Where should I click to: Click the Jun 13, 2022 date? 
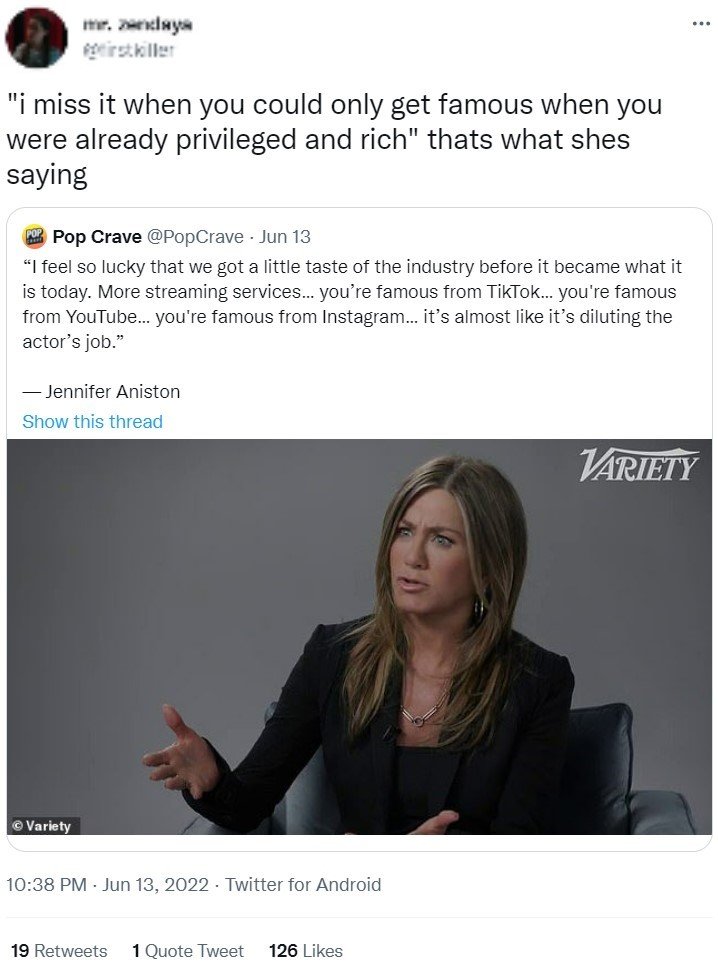(x=156, y=884)
